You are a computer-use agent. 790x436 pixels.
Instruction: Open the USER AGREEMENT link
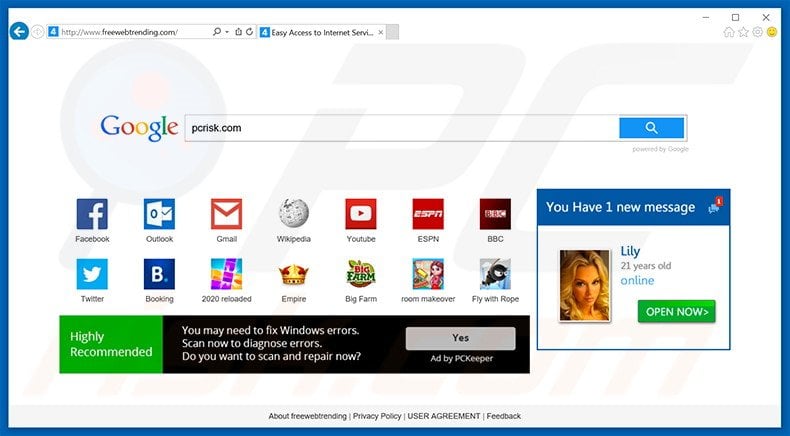click(x=444, y=416)
